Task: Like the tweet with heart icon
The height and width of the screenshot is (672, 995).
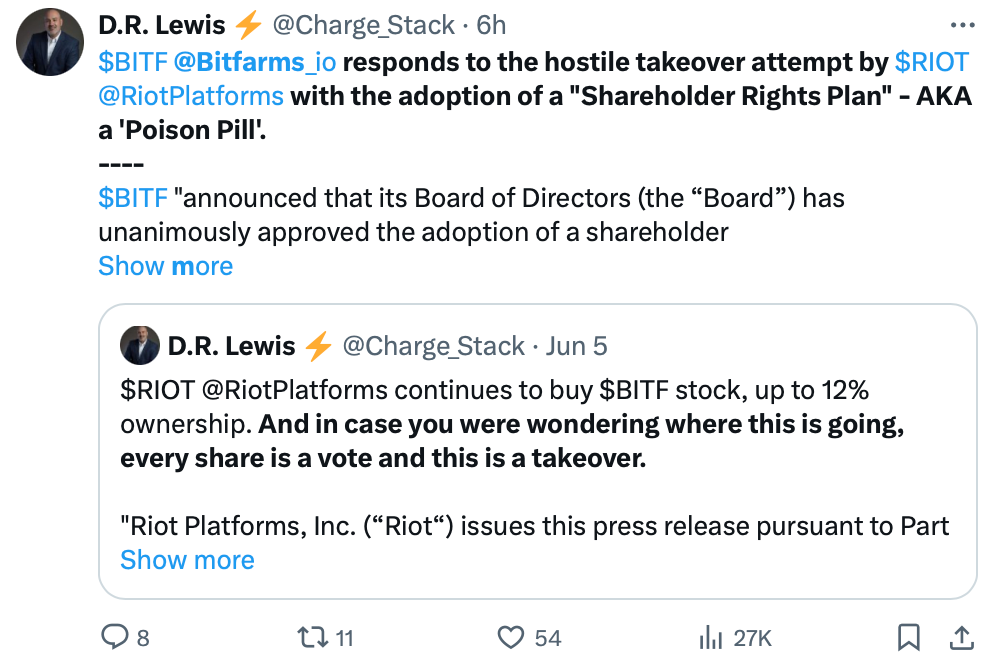Action: coord(511,637)
